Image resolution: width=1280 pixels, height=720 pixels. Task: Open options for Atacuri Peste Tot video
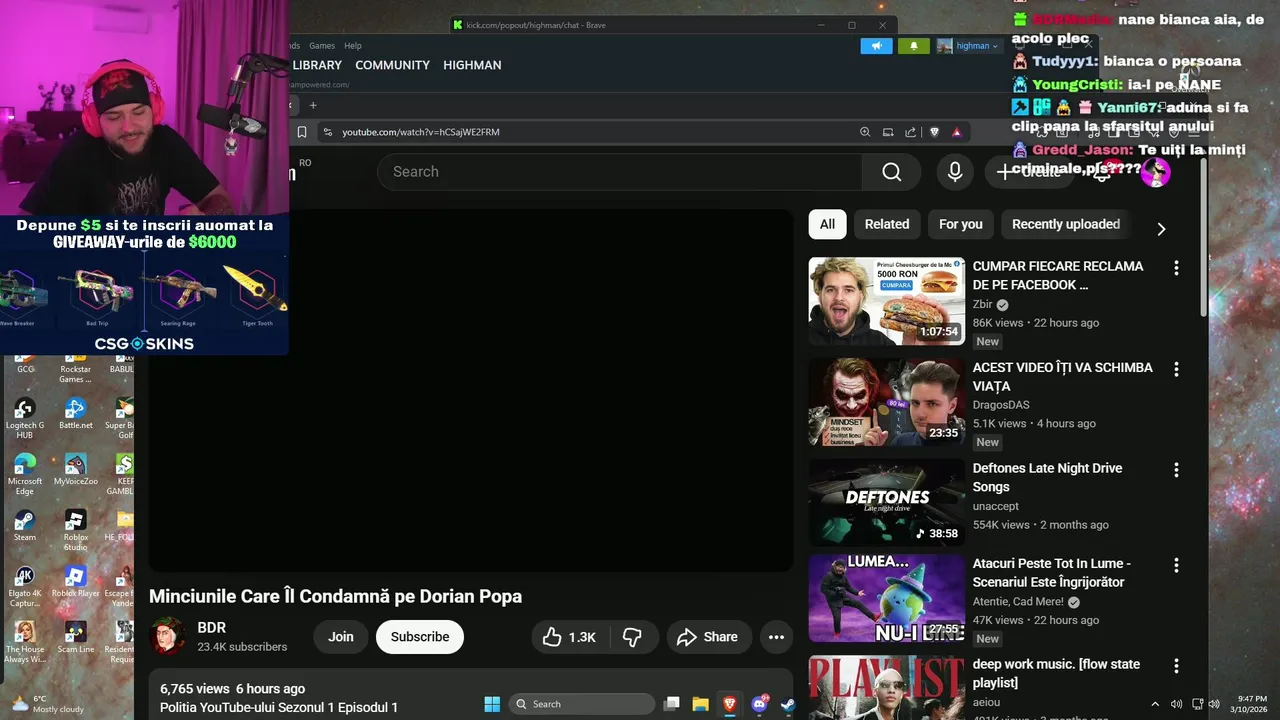[1176, 565]
